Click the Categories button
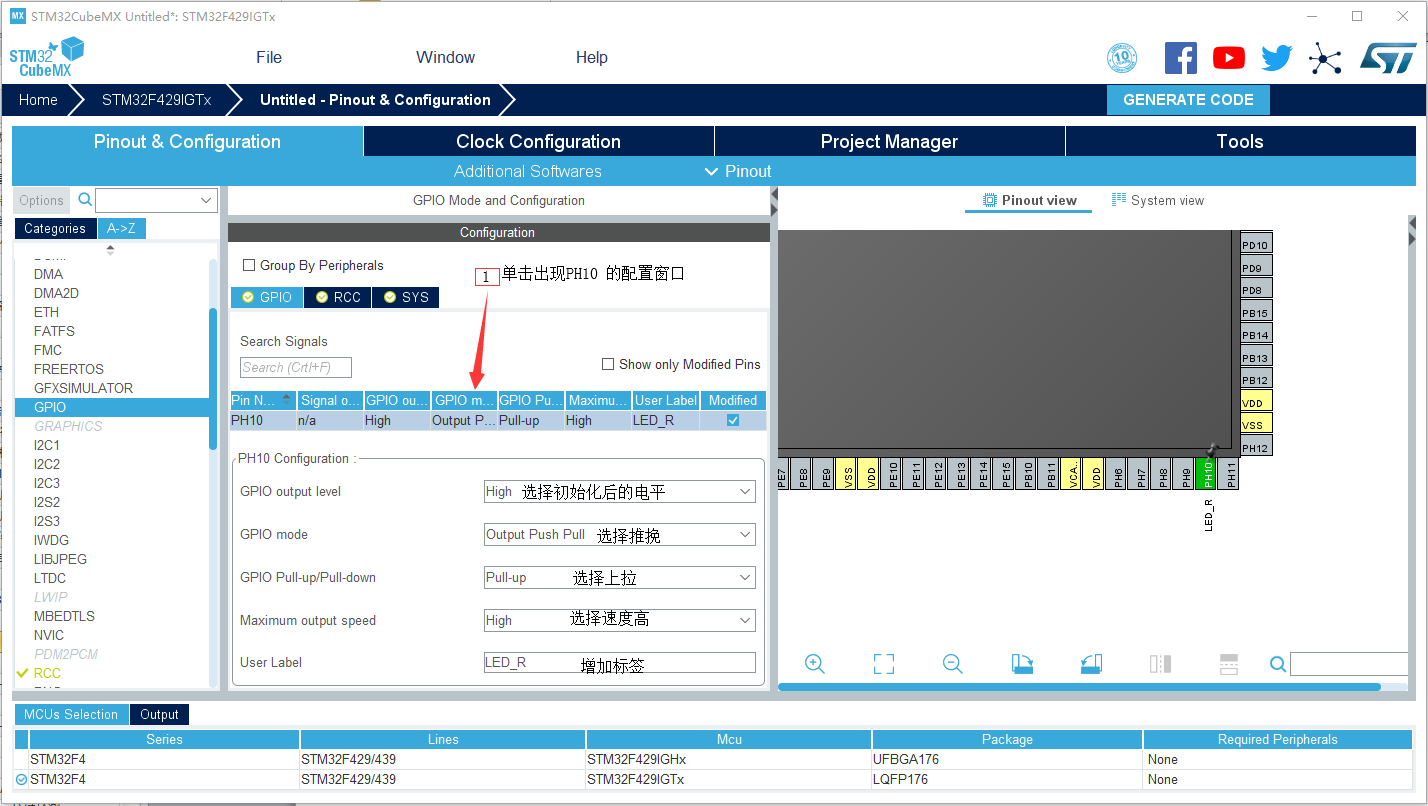Image resolution: width=1428 pixels, height=806 pixels. click(x=55, y=228)
